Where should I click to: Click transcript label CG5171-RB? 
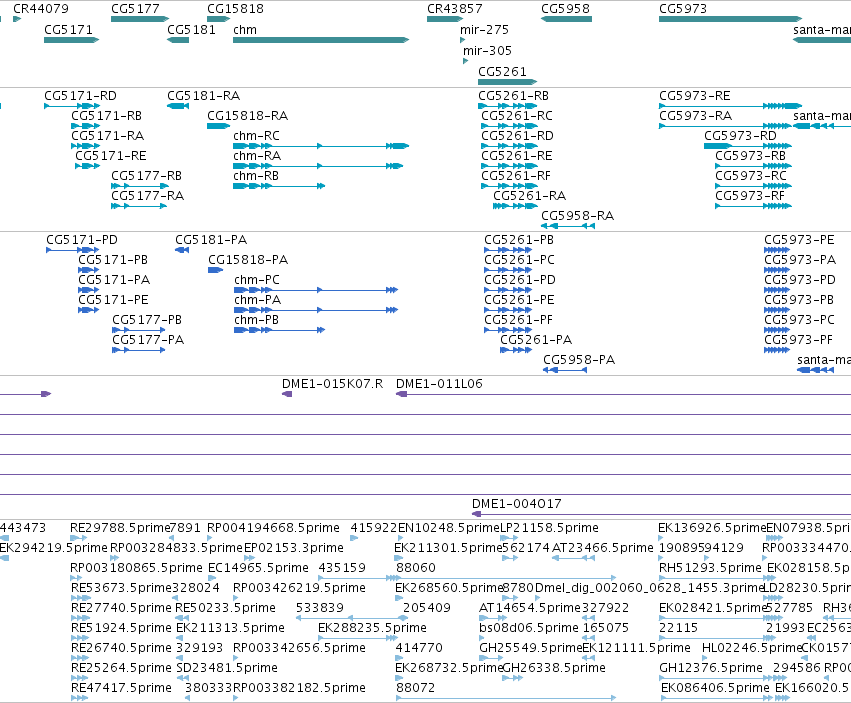point(106,116)
